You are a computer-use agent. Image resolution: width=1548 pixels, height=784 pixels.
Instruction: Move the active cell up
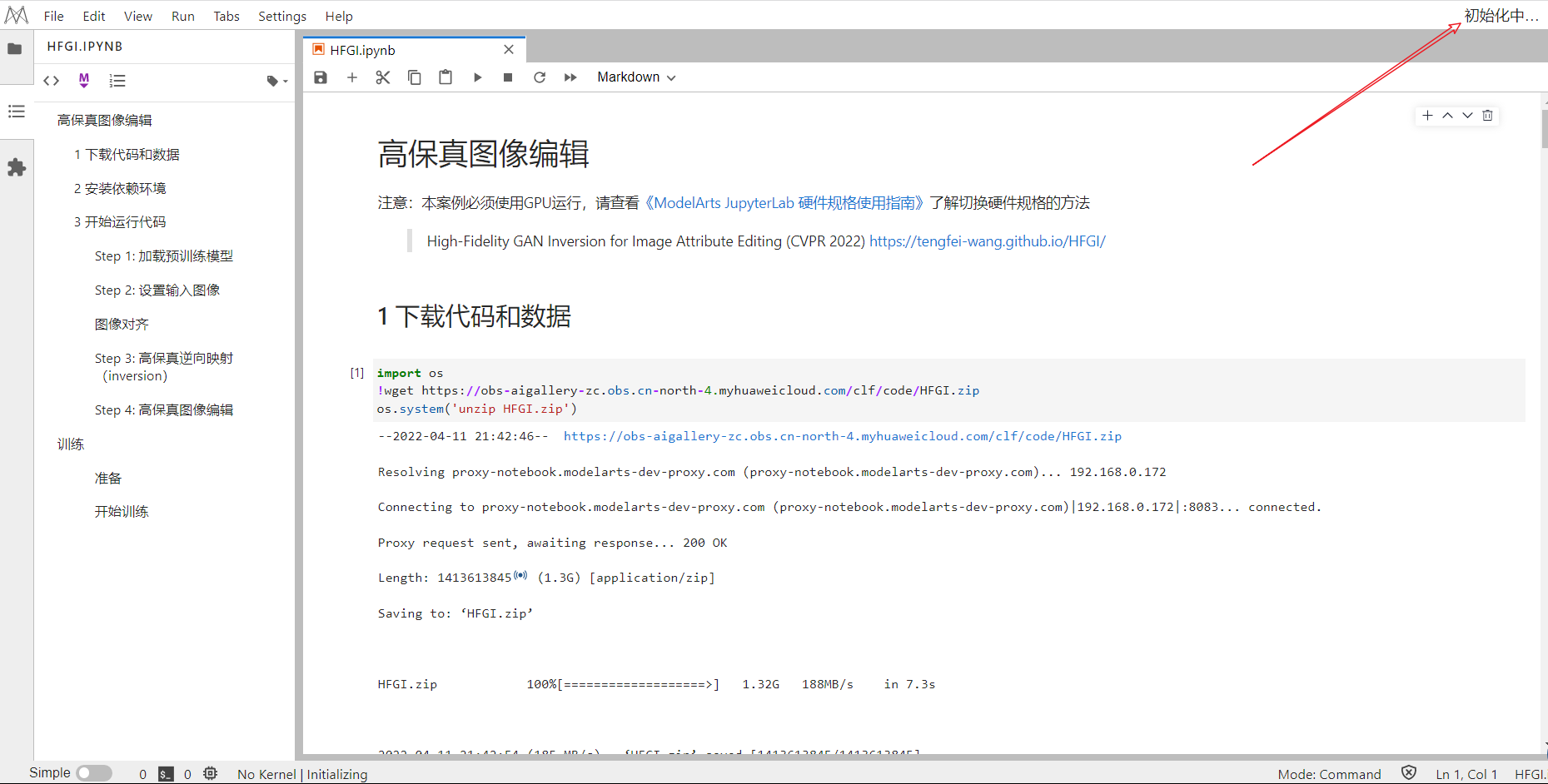pyautogui.click(x=1447, y=116)
